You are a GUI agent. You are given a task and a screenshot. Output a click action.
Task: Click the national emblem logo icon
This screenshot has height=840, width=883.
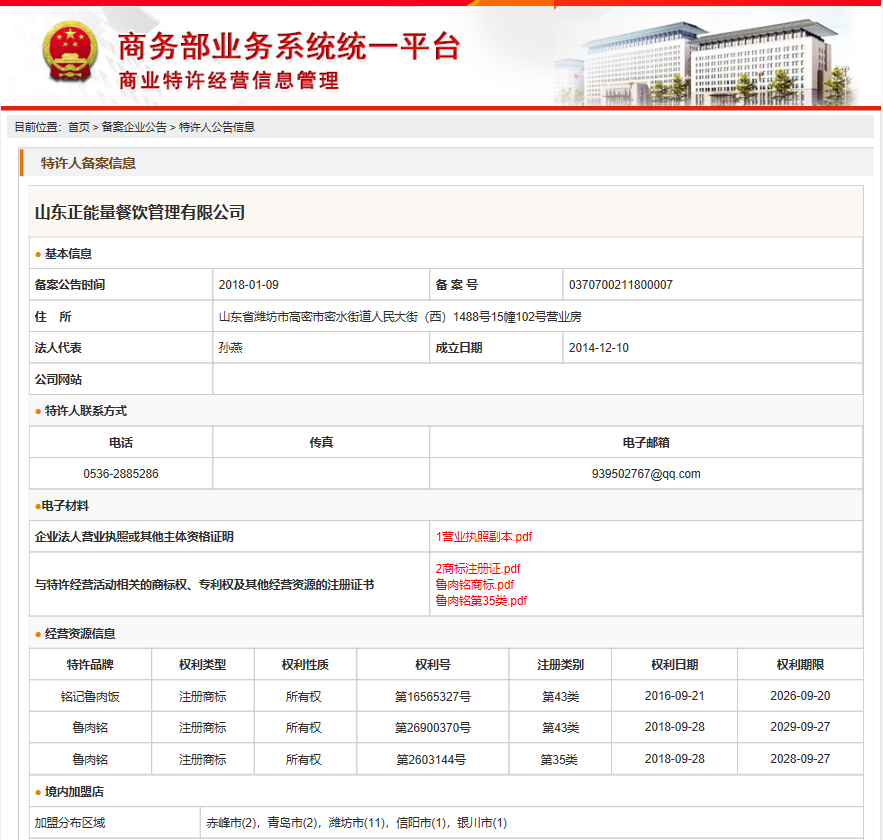[70, 52]
